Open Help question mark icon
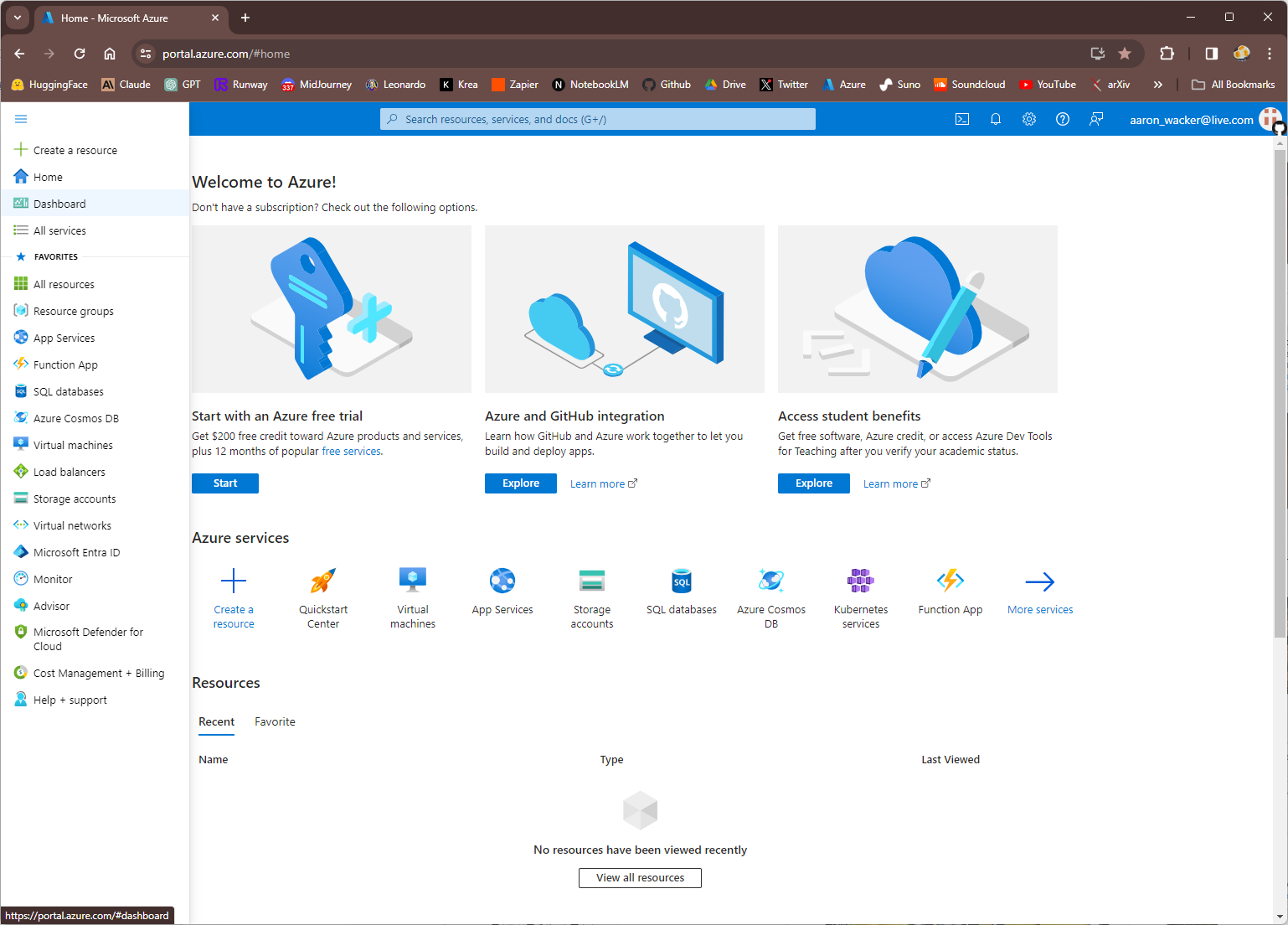 (x=1063, y=119)
